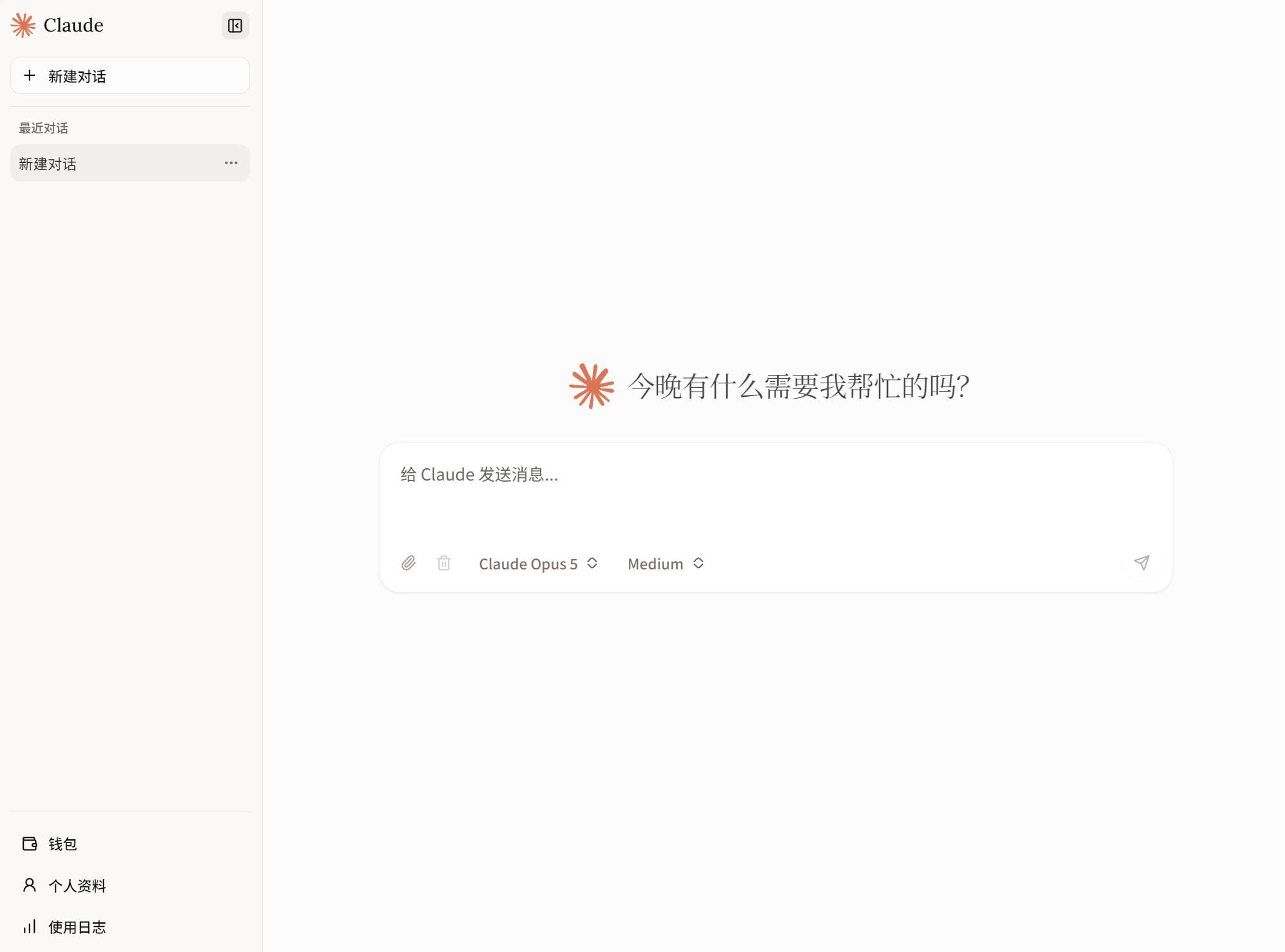The width and height of the screenshot is (1285, 952).
Task: Open the Medium effort level dropdown
Action: pos(666,564)
